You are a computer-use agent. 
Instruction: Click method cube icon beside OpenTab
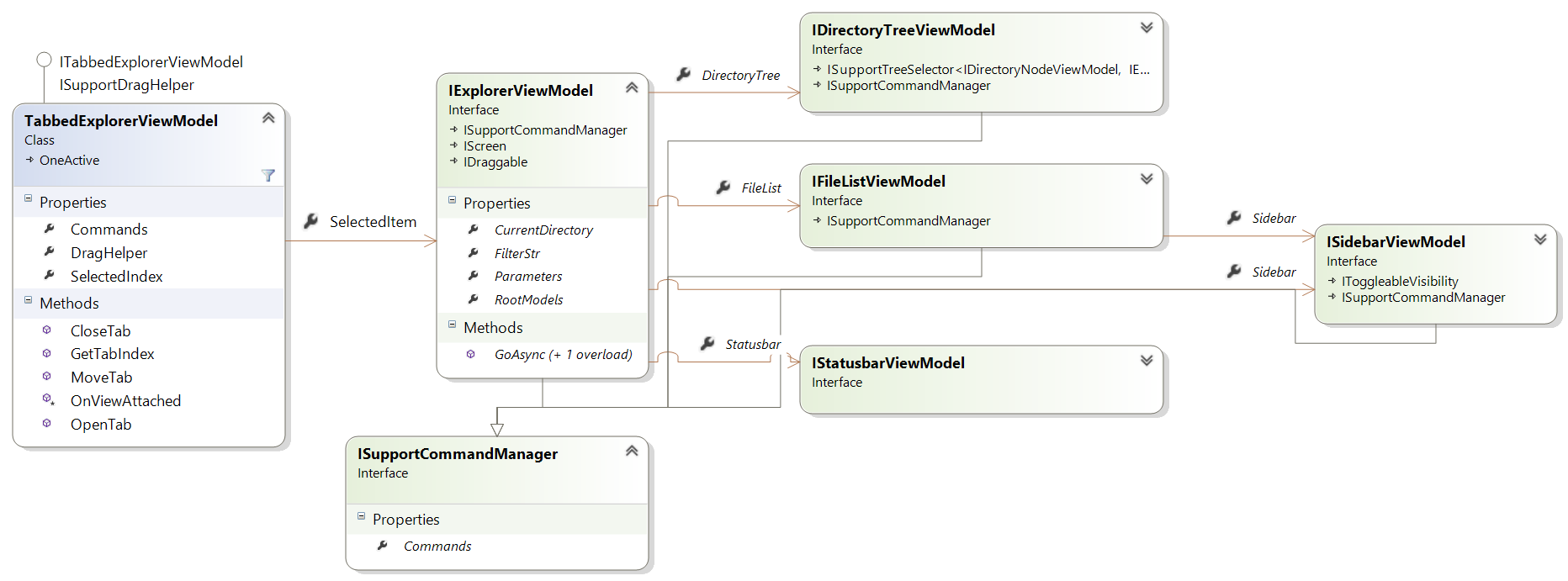(x=47, y=423)
